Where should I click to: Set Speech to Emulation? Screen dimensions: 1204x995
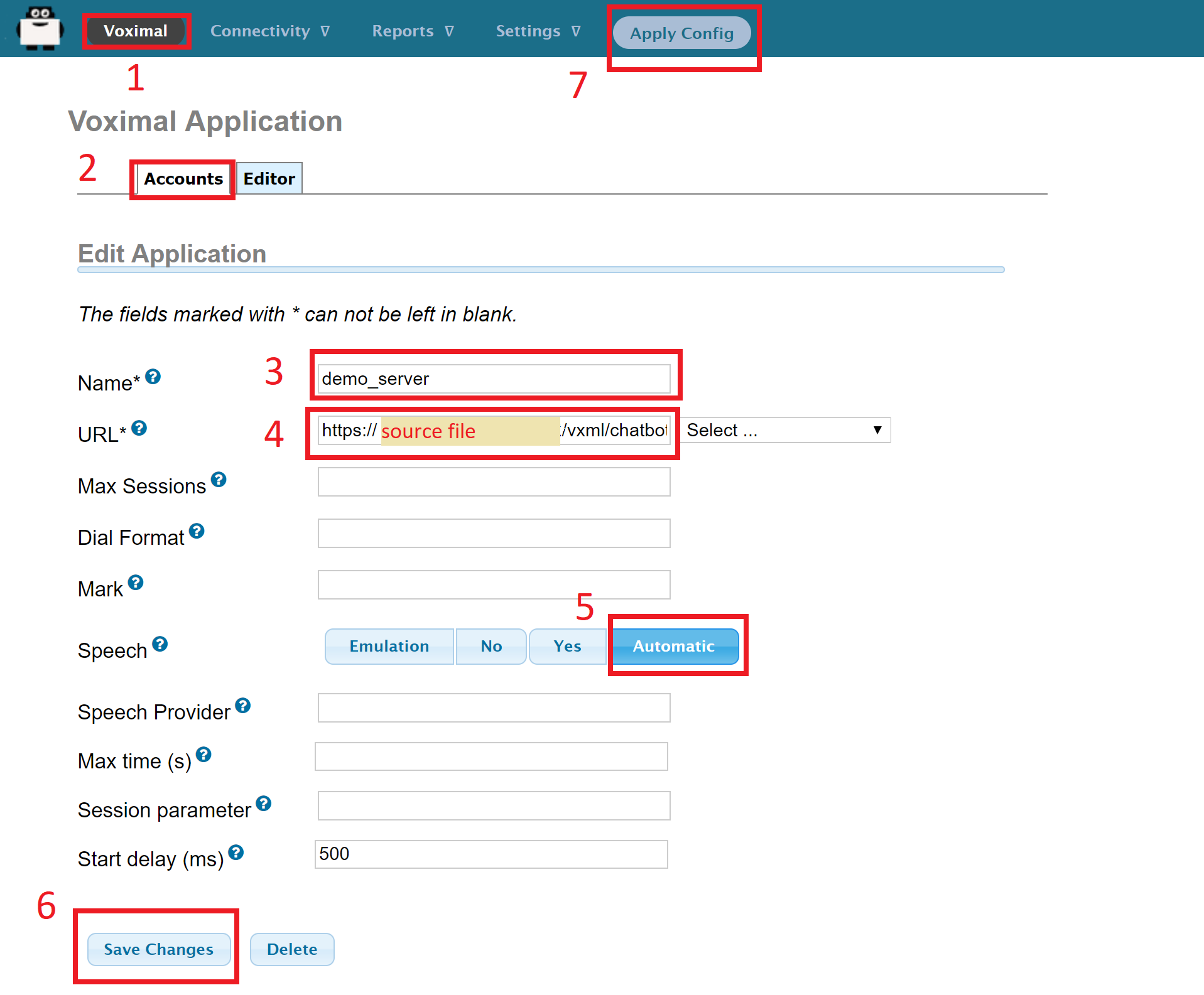point(389,647)
